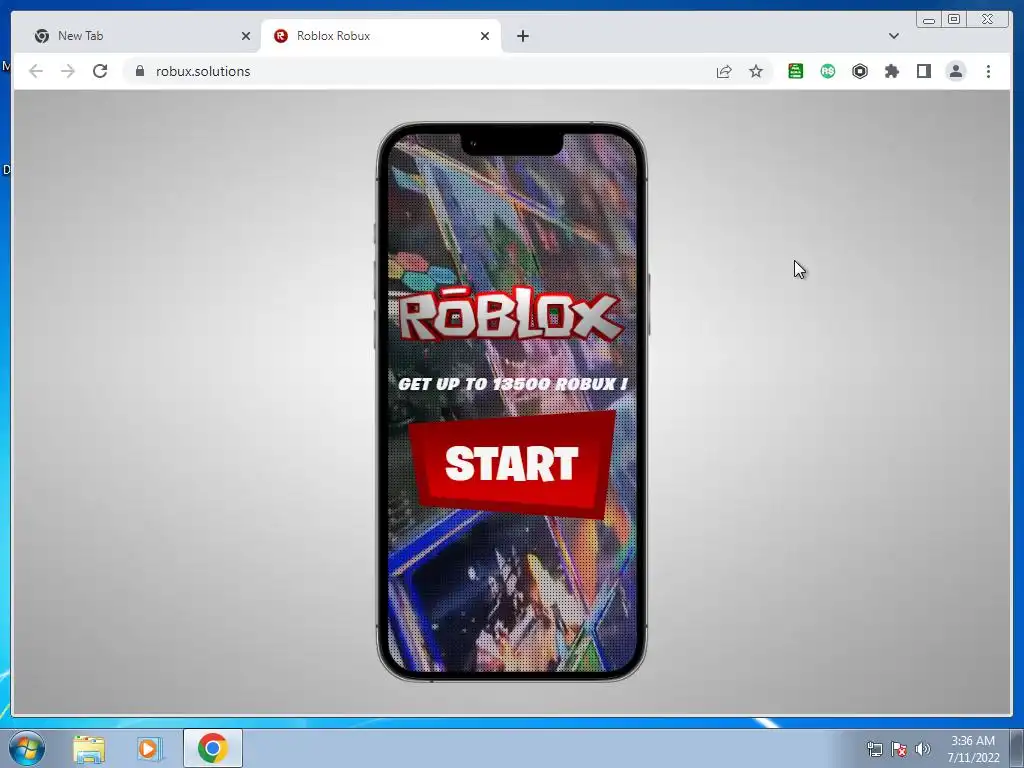Open the R$ robux extension

[827, 71]
